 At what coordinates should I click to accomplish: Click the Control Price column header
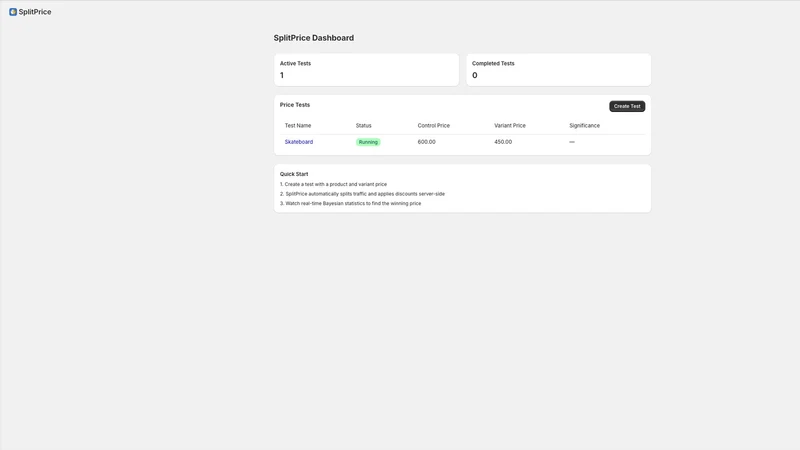pyautogui.click(x=434, y=126)
